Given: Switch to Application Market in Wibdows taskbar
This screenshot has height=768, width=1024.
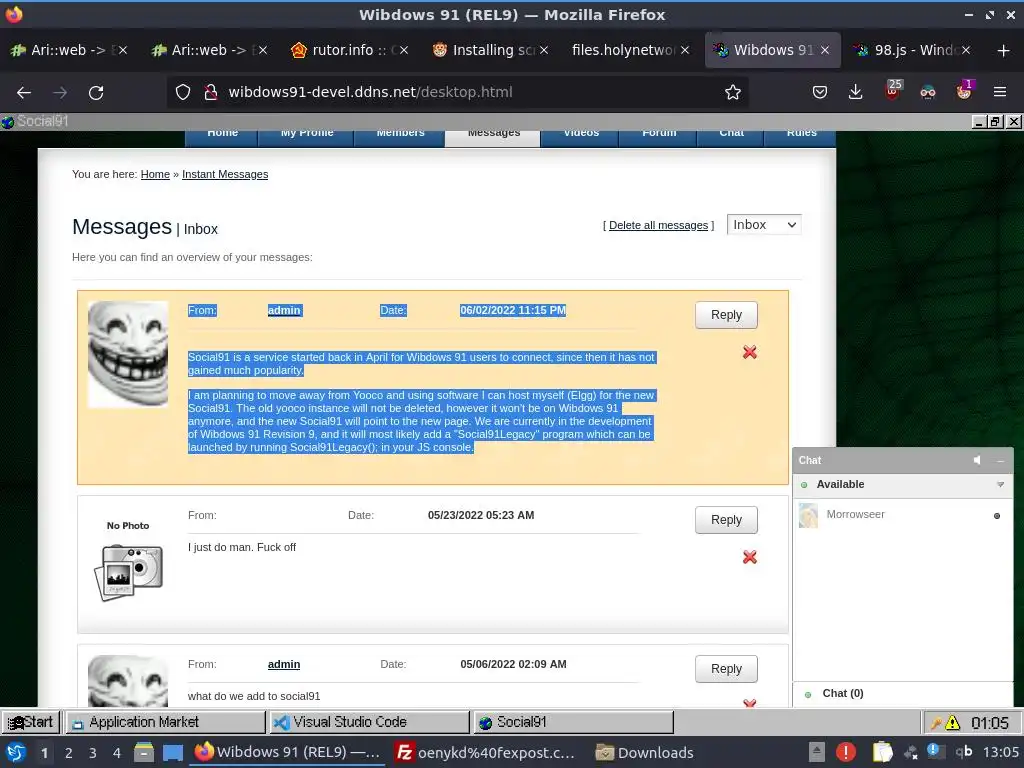Looking at the screenshot, I should click(167, 722).
